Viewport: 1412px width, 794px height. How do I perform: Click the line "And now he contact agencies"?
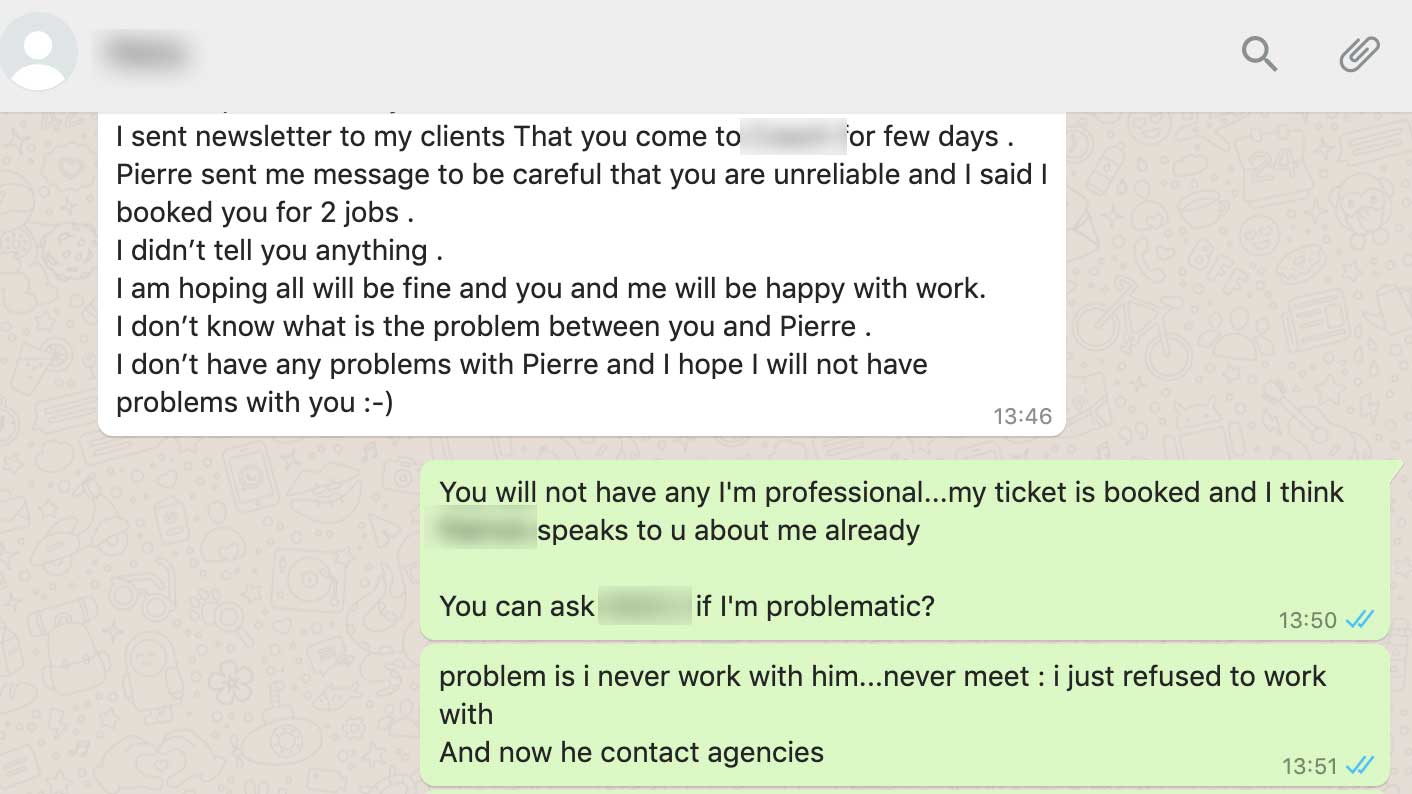[631, 752]
